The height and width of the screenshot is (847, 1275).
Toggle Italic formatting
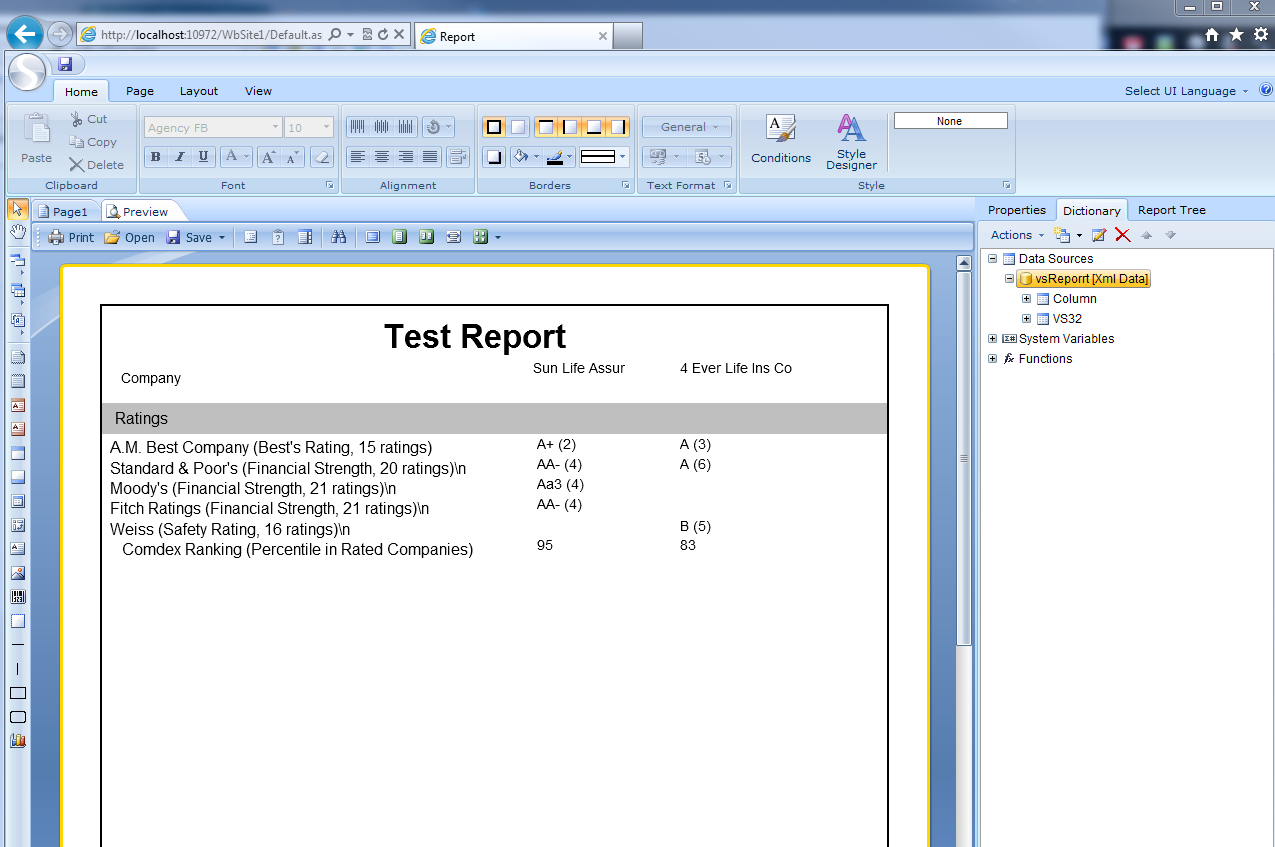[x=180, y=156]
